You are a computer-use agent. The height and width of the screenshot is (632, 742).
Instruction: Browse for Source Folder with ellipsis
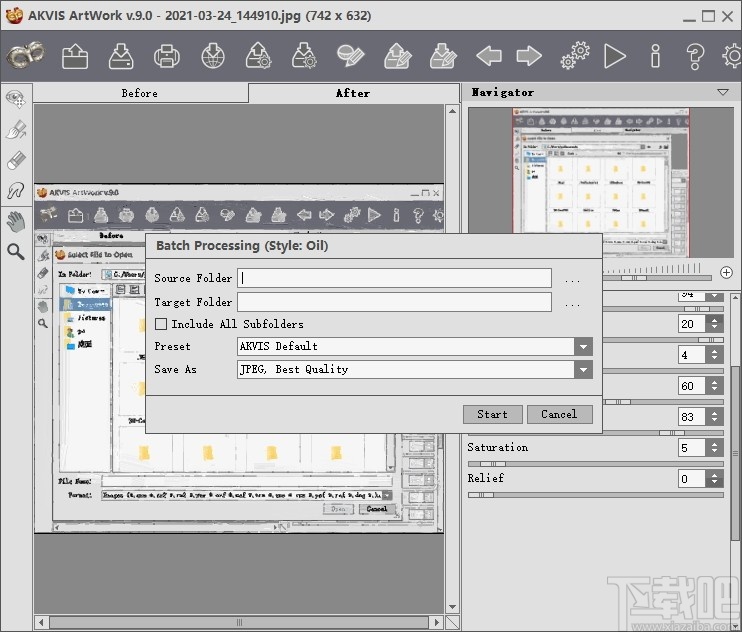click(x=572, y=279)
